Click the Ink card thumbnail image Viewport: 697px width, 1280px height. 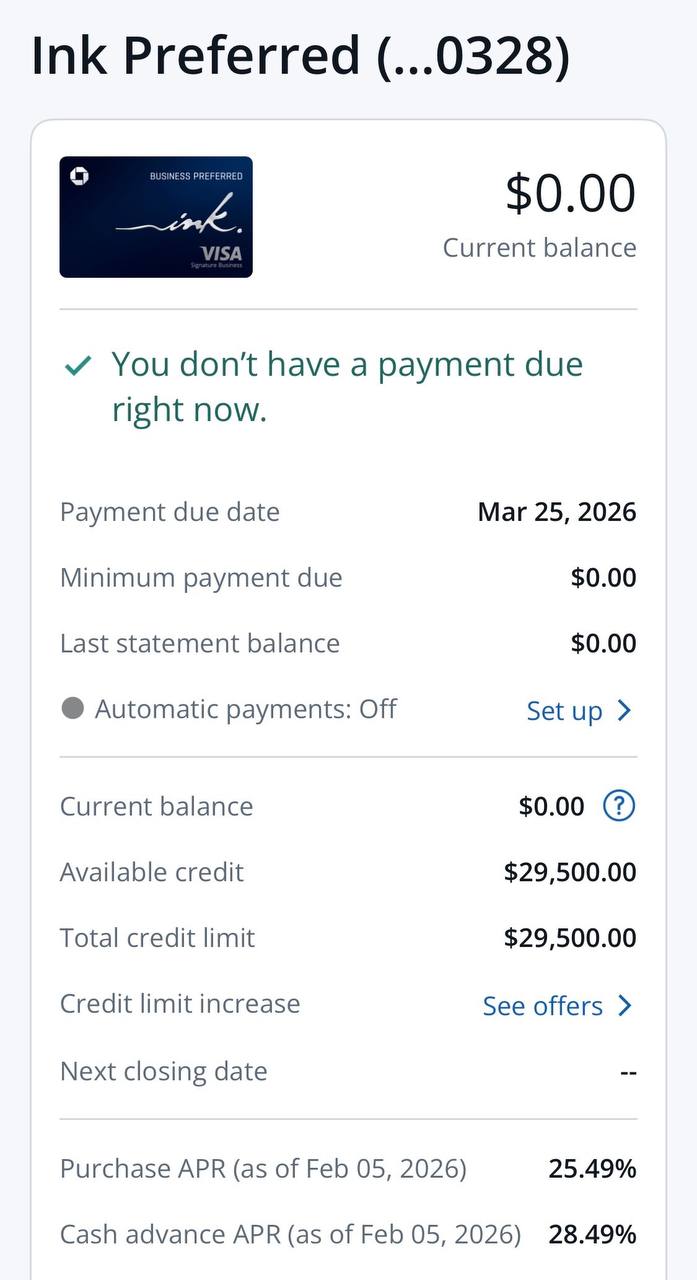coord(155,217)
